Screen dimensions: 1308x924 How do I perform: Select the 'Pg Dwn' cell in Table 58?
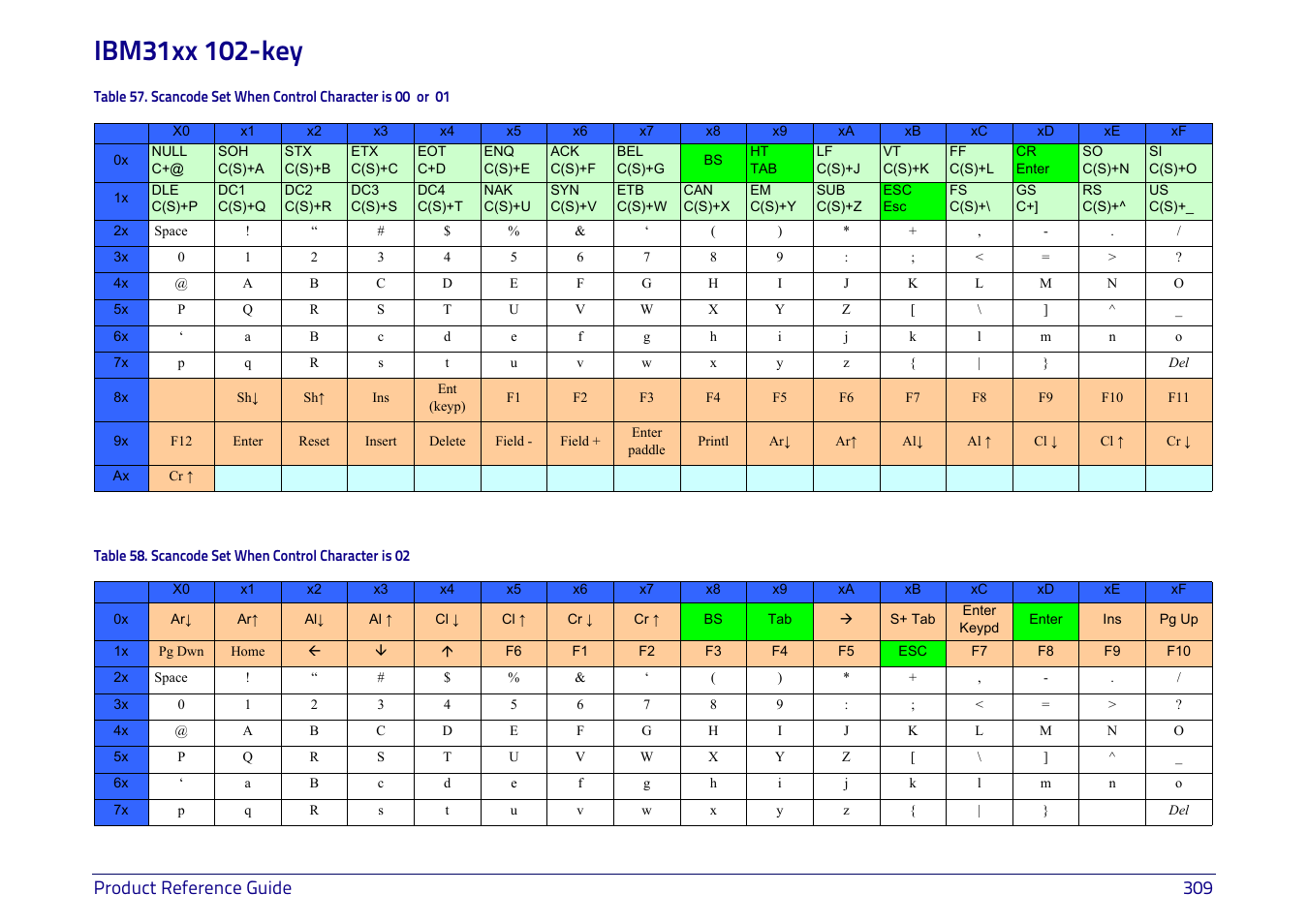coord(181,652)
